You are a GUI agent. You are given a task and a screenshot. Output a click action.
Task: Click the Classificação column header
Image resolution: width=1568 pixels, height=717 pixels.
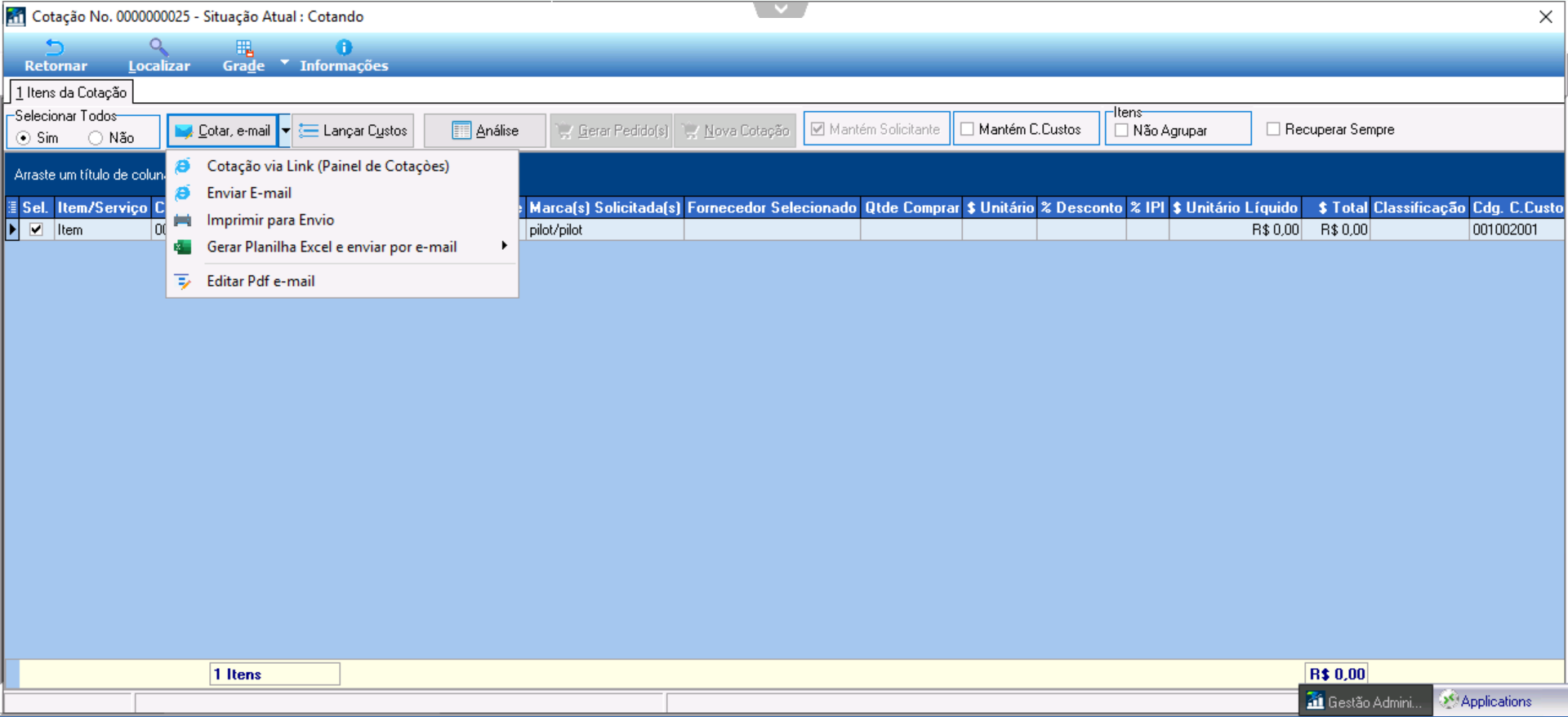pos(1419,207)
